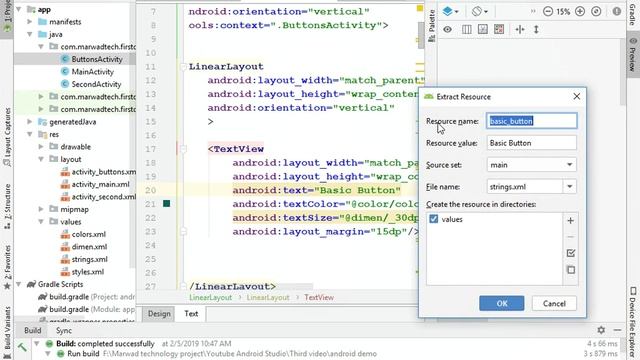640x360 pixels.
Task: Open the File name dropdown arrow
Action: coord(570,187)
